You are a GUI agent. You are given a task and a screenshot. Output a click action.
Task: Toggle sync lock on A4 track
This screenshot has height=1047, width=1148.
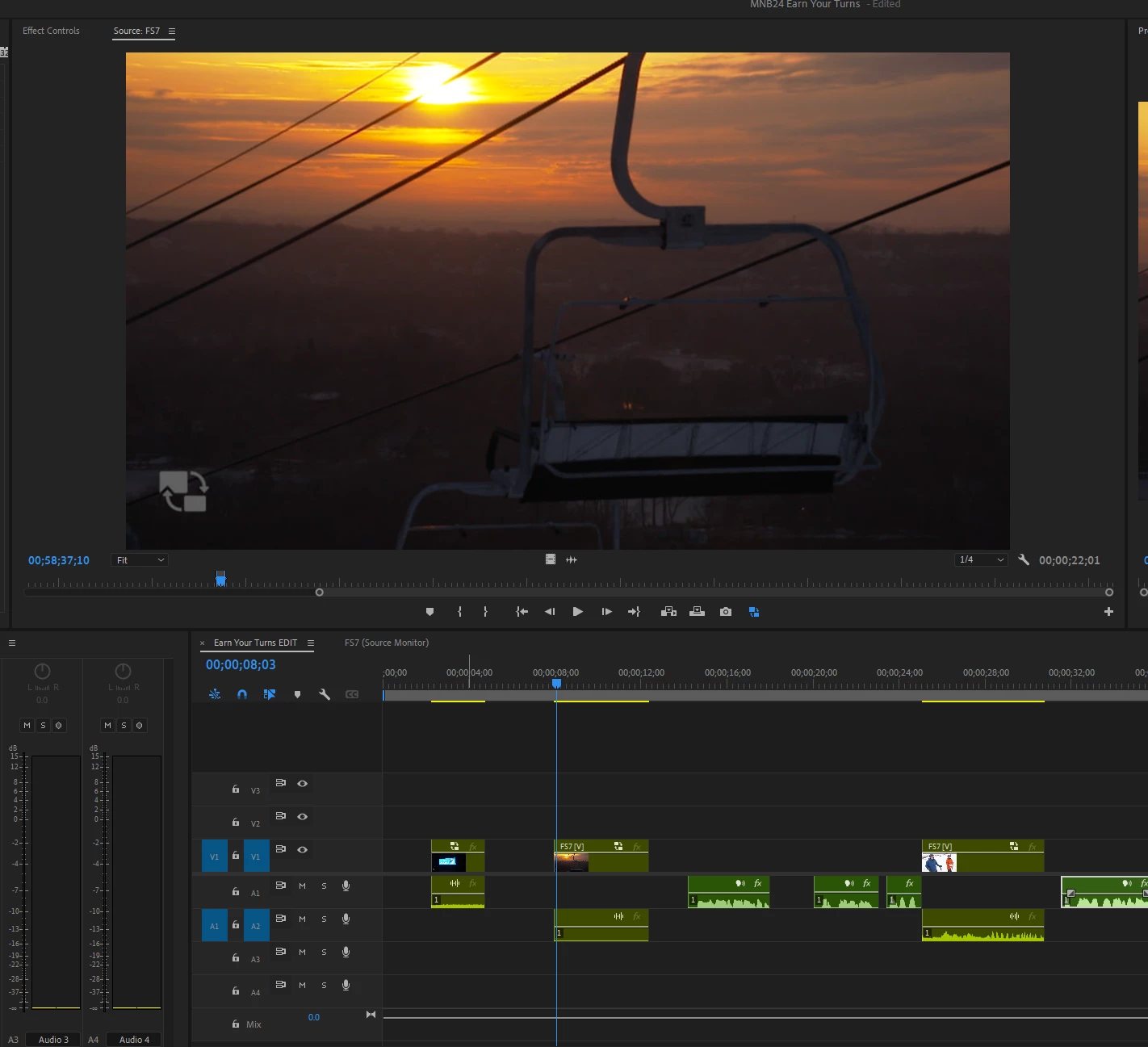281,985
